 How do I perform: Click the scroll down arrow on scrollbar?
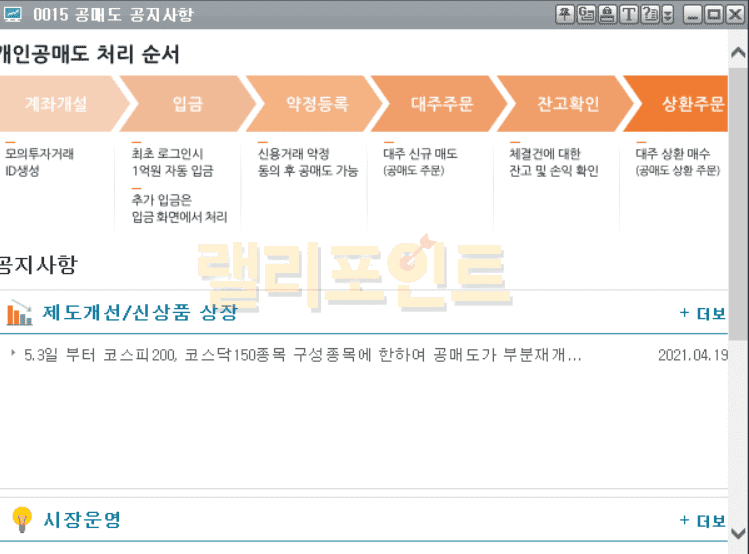tap(738, 534)
